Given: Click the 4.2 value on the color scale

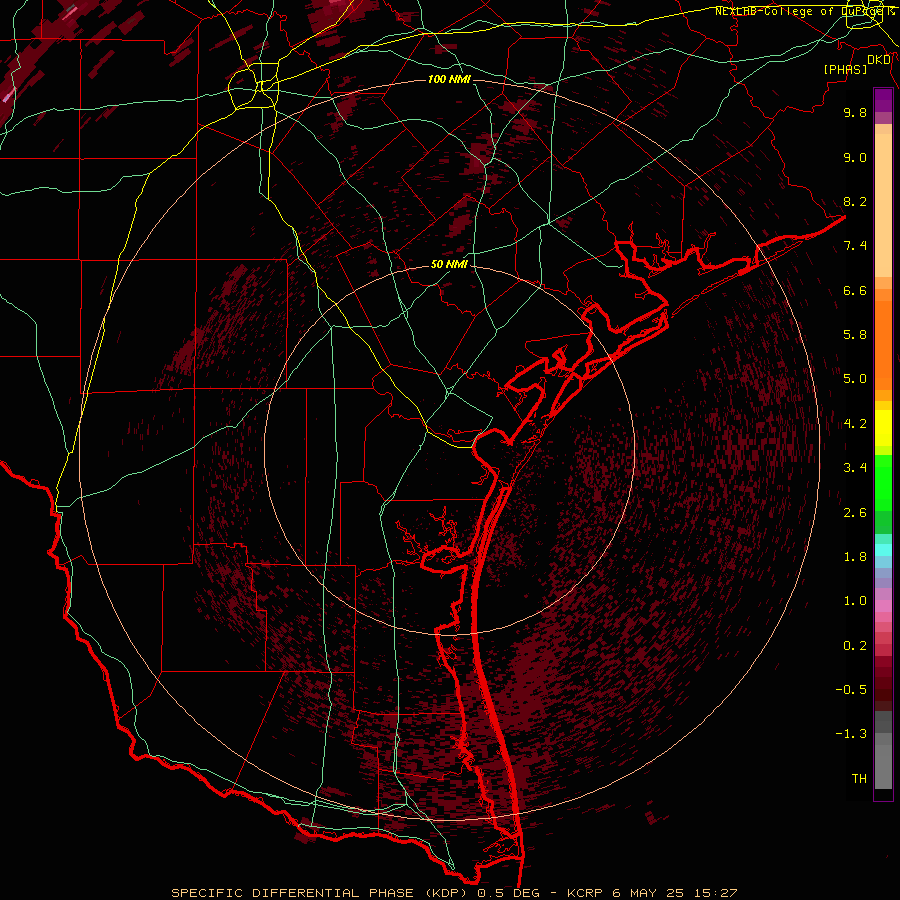Looking at the screenshot, I should pos(855,424).
